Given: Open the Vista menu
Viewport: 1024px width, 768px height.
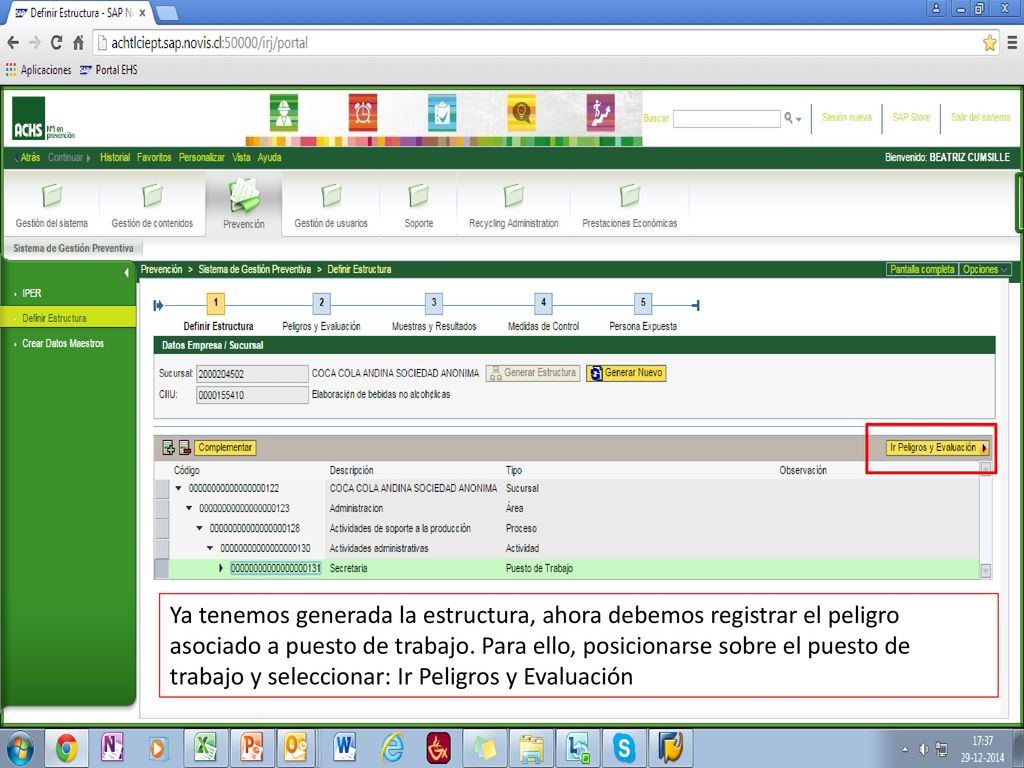Looking at the screenshot, I should [241, 157].
